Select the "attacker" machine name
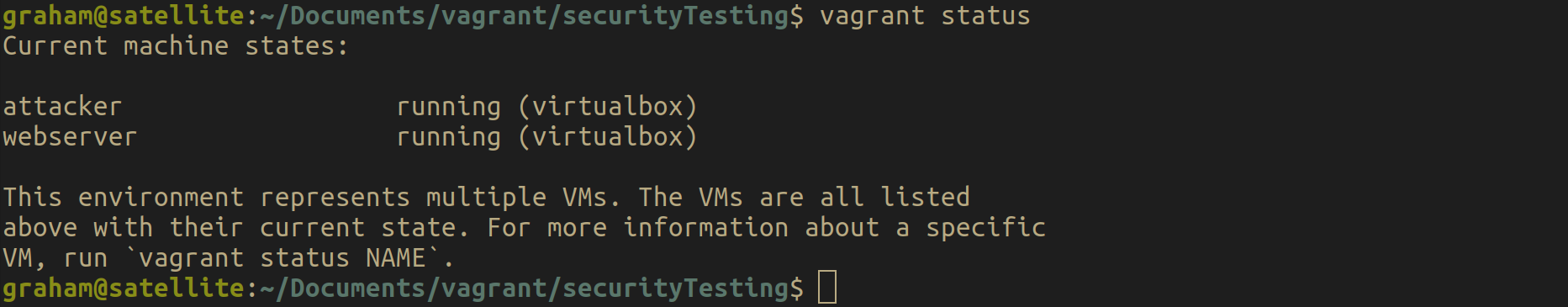The width and height of the screenshot is (1568, 307). [x=62, y=106]
